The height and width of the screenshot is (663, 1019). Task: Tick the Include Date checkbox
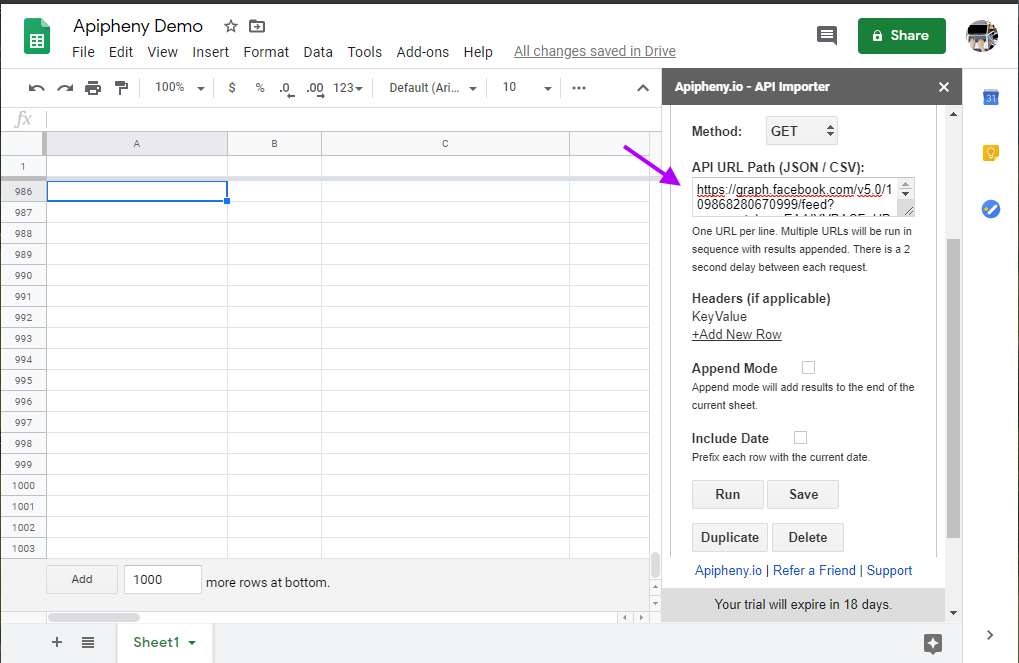pyautogui.click(x=801, y=438)
